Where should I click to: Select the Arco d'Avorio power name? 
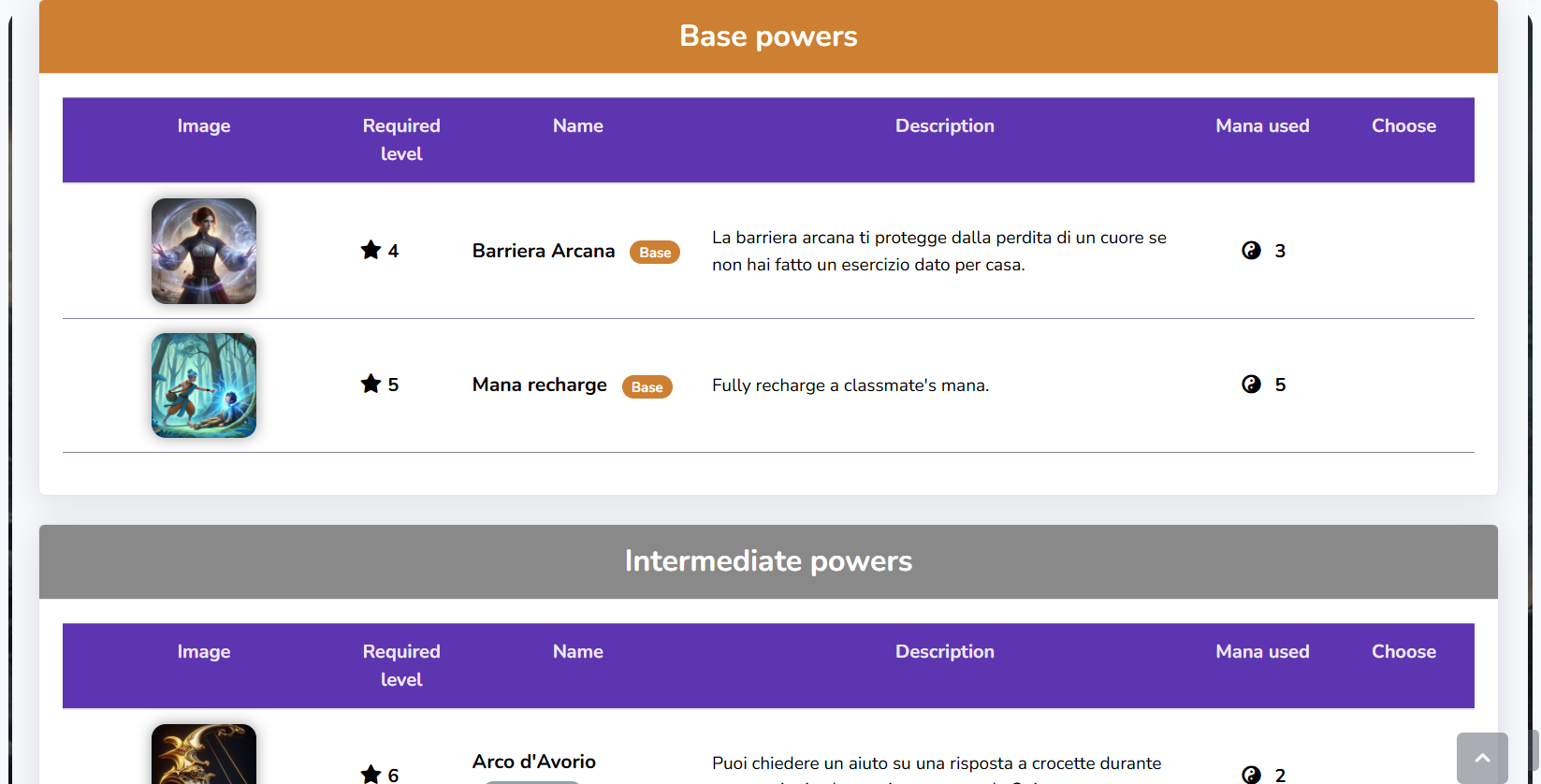534,762
